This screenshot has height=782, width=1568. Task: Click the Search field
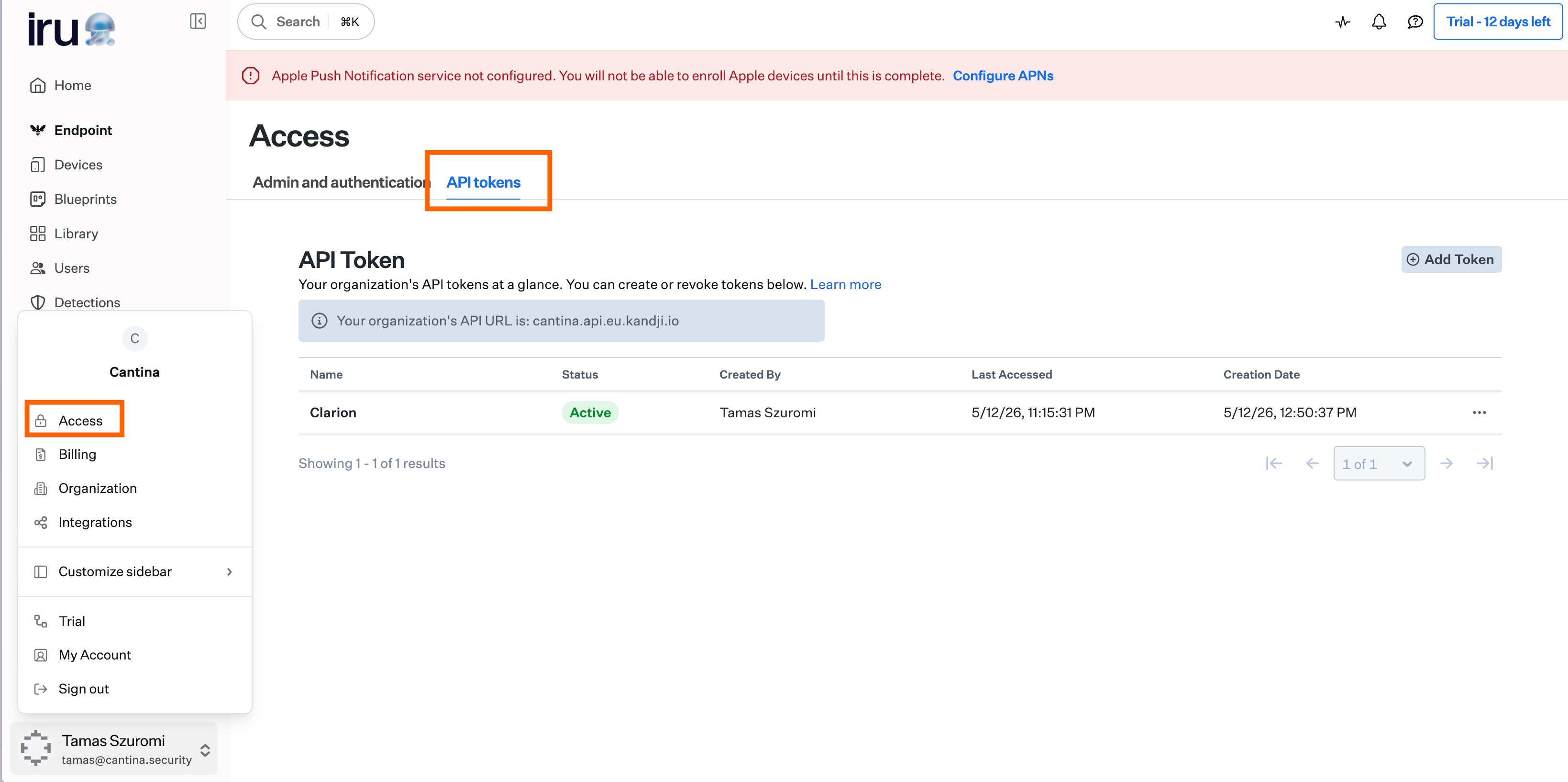click(306, 22)
